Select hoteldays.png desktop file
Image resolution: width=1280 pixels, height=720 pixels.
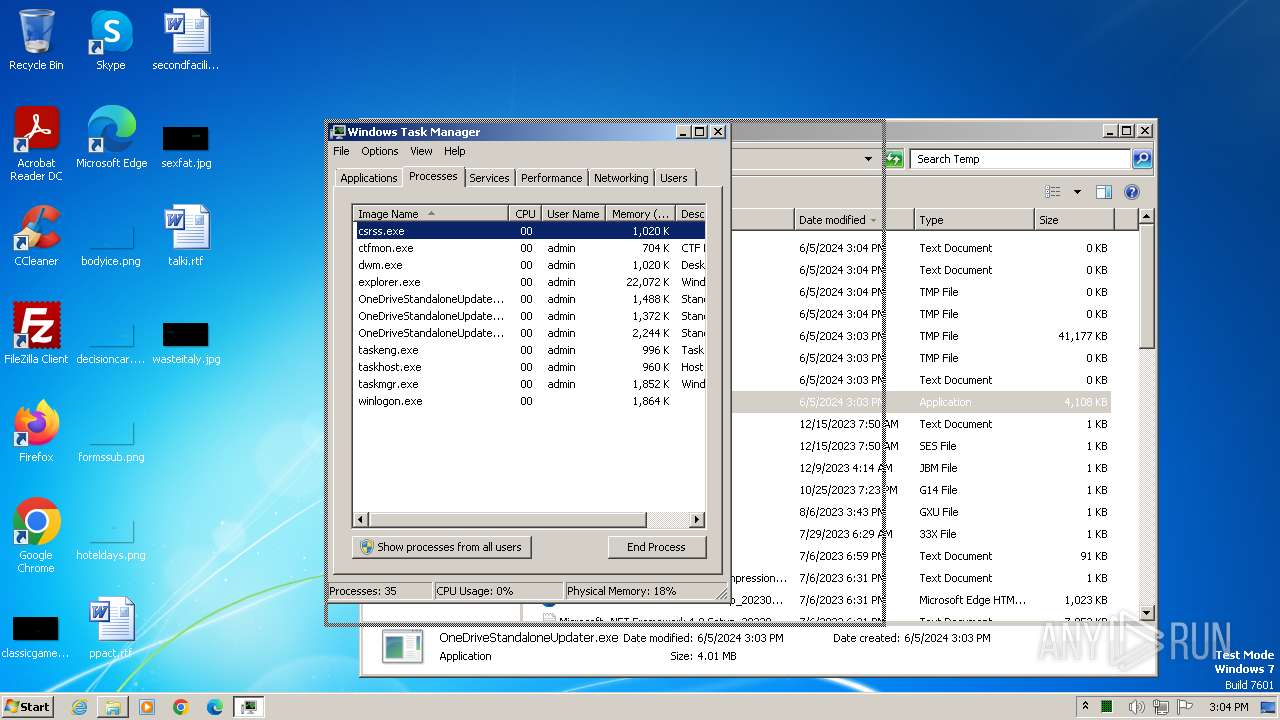111,537
